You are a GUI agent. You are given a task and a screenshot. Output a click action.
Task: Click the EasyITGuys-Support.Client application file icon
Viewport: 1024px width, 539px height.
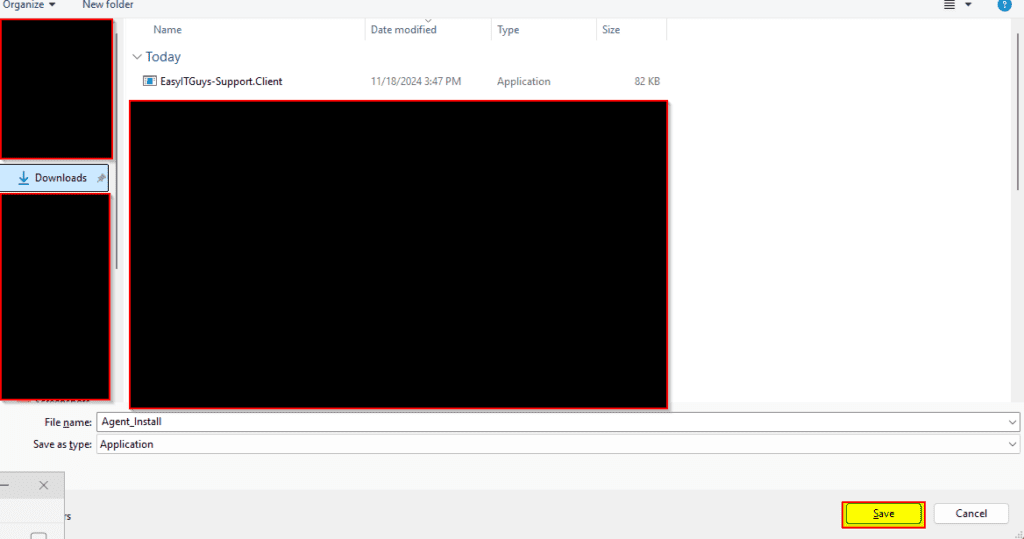[150, 81]
